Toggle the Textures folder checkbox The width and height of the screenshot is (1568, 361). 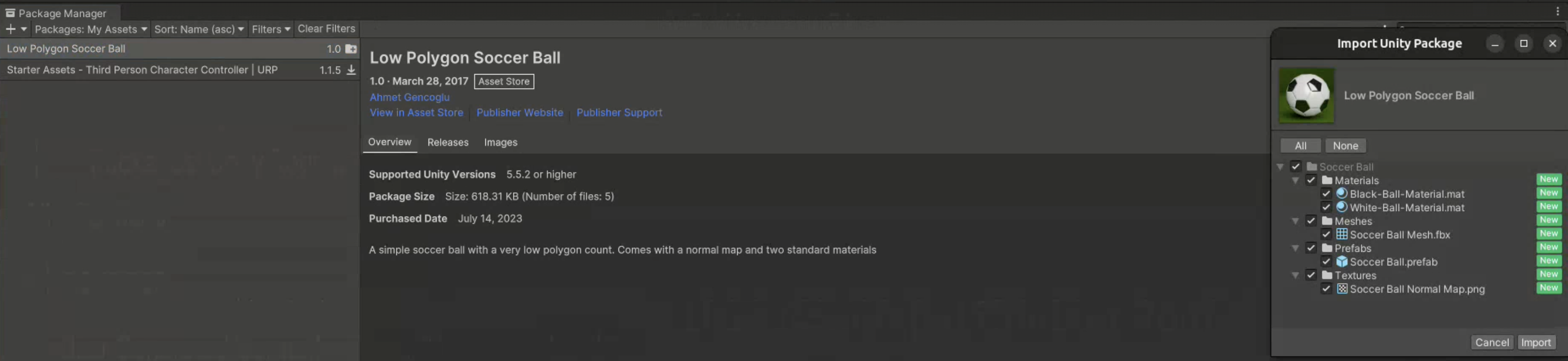click(1311, 275)
